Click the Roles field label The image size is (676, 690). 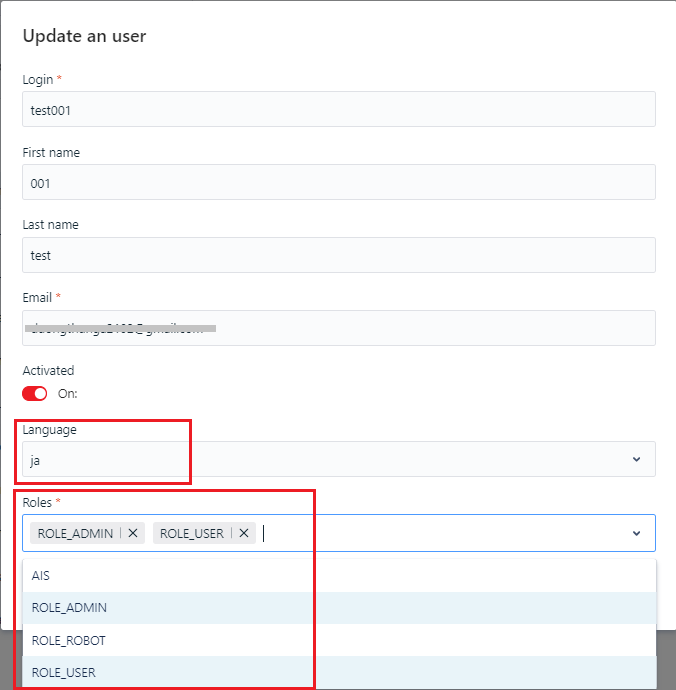pos(37,503)
